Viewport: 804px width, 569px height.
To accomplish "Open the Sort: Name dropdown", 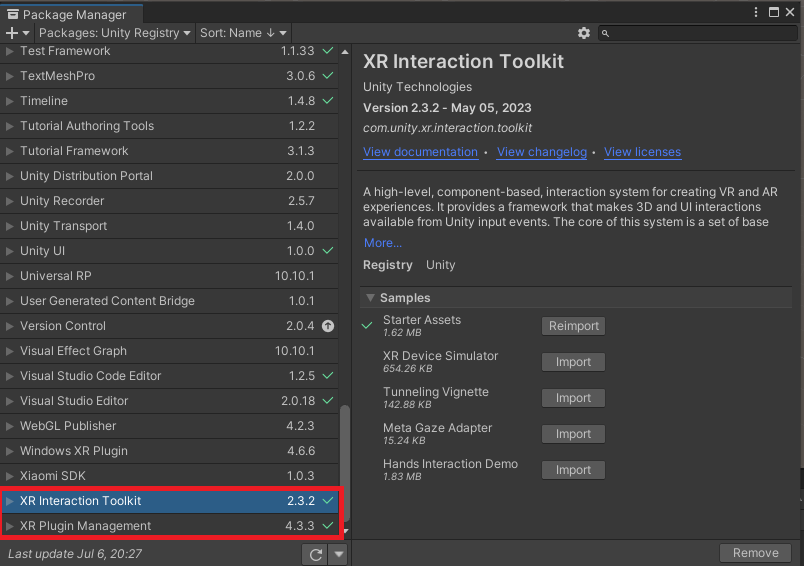I will coord(243,33).
